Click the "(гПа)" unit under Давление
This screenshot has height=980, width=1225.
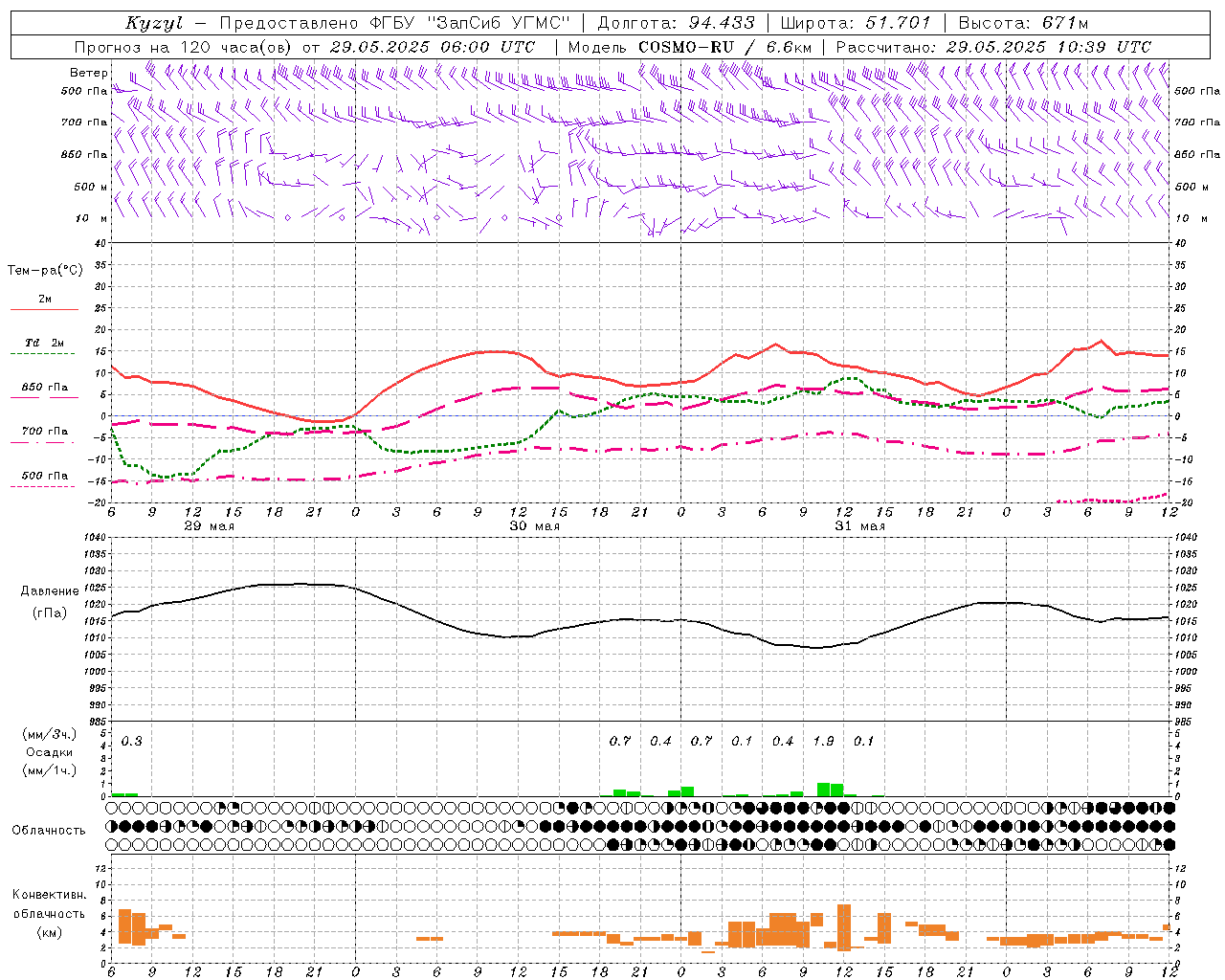50,612
